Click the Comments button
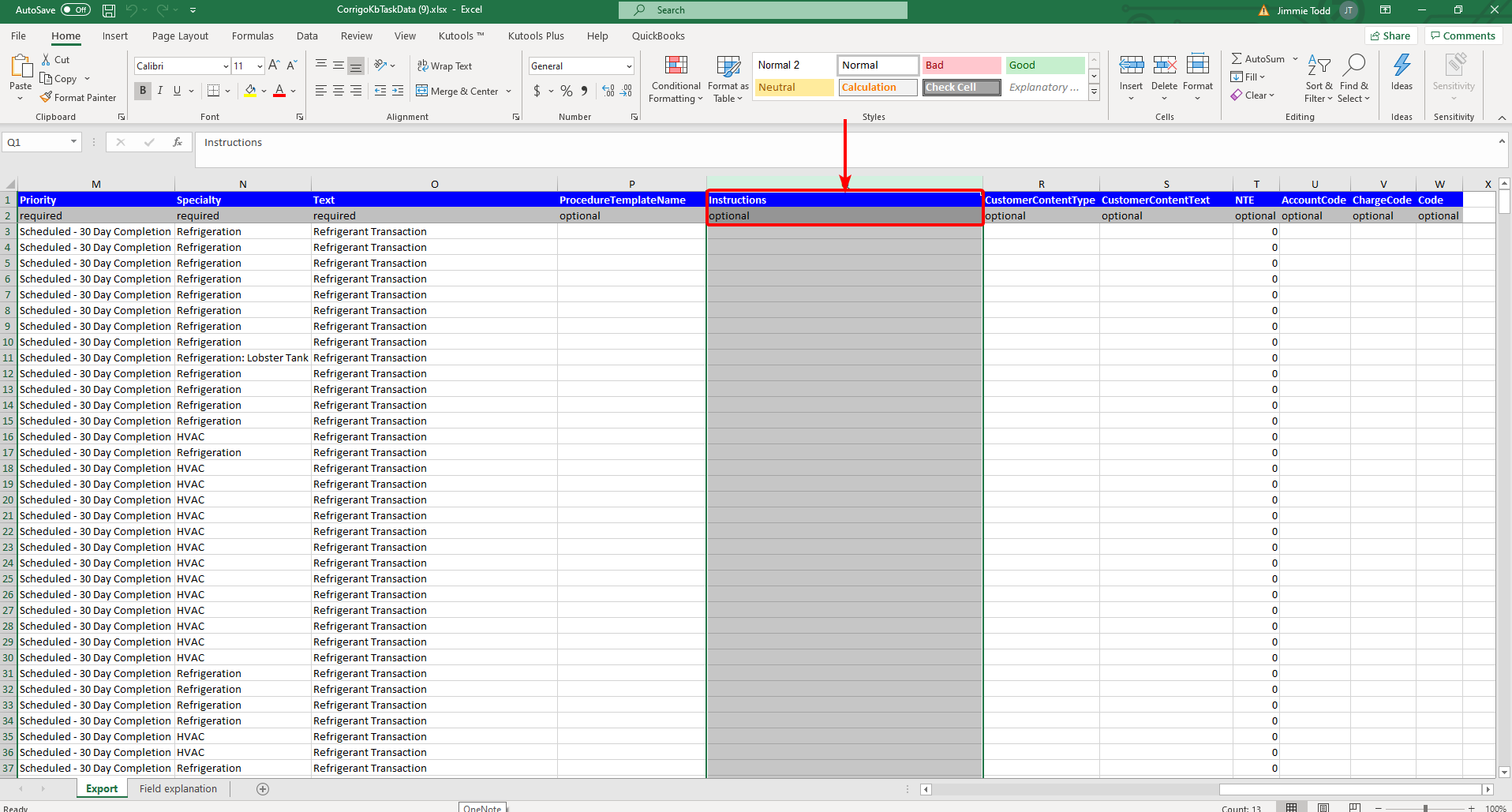 click(x=1462, y=36)
